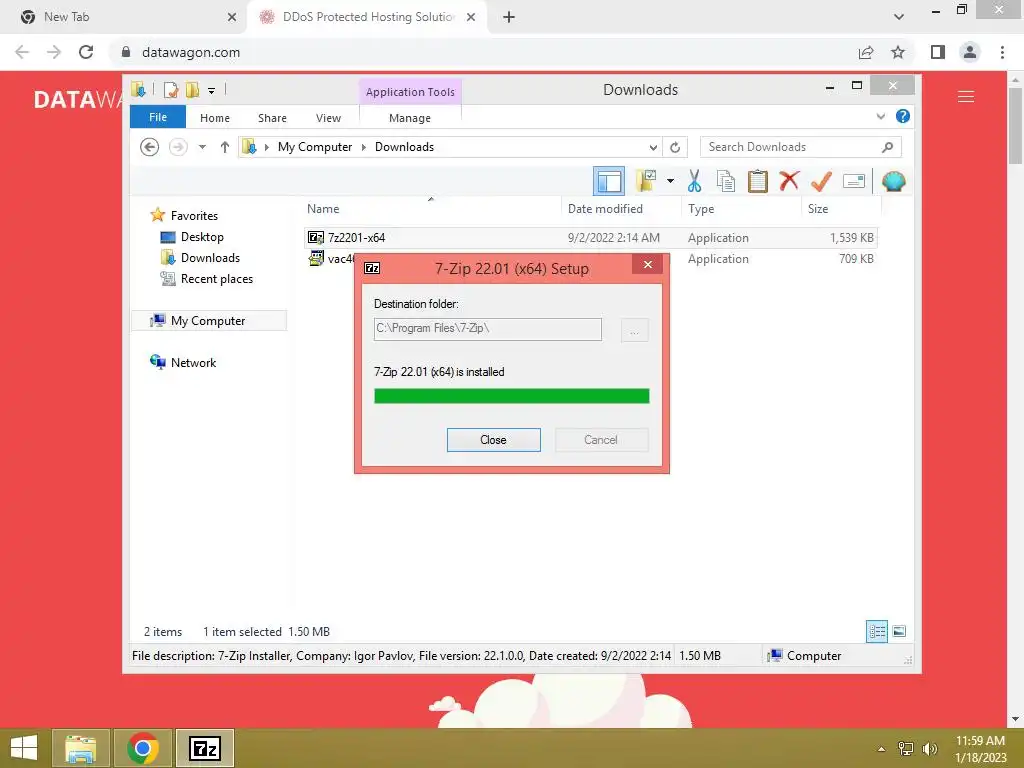
Task: Open the Chrome three-dot menu
Action: (1002, 52)
